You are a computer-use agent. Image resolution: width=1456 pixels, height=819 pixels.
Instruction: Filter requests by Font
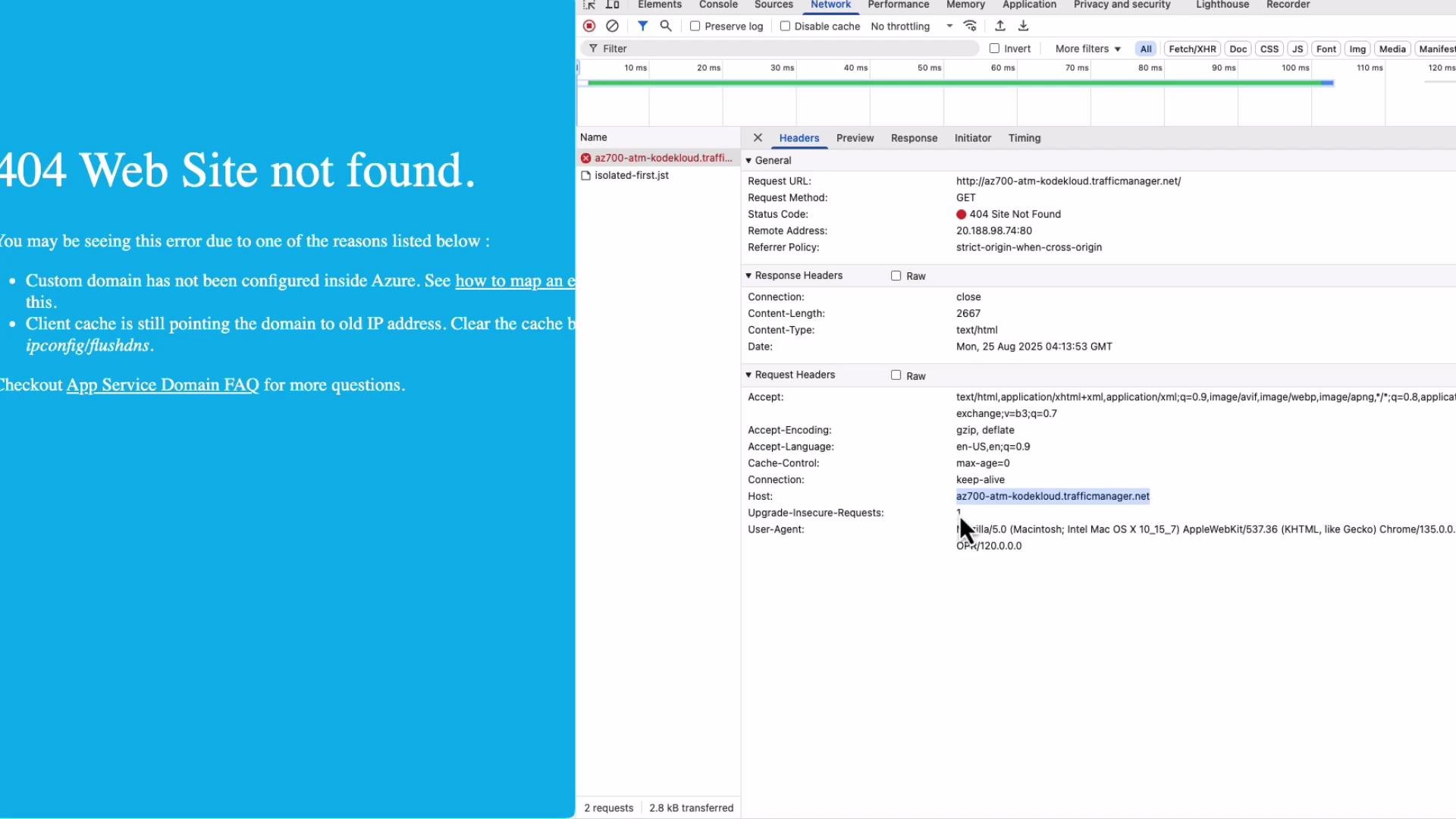(x=1326, y=49)
